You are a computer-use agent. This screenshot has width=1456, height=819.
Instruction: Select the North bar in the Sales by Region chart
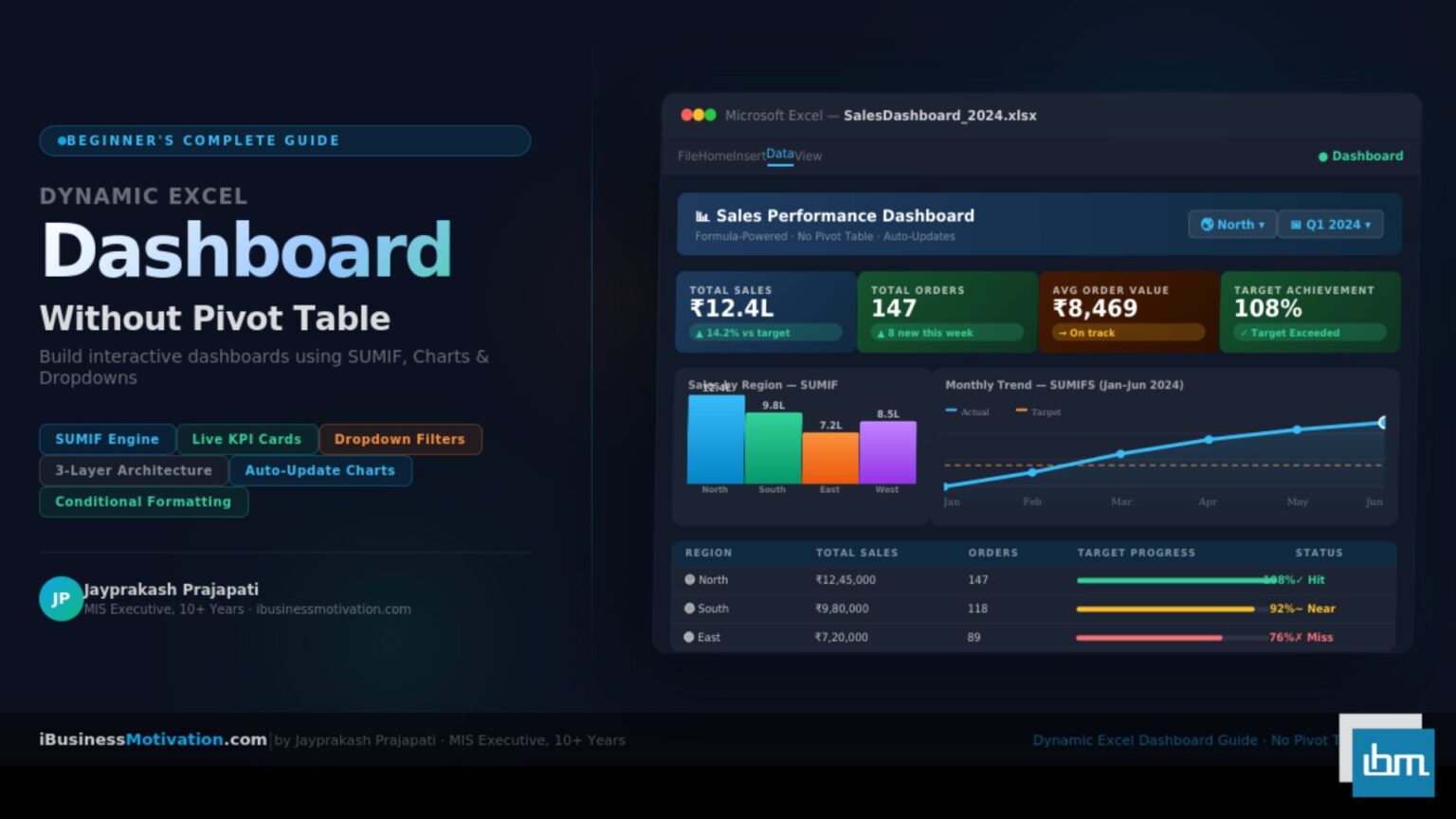(716, 441)
